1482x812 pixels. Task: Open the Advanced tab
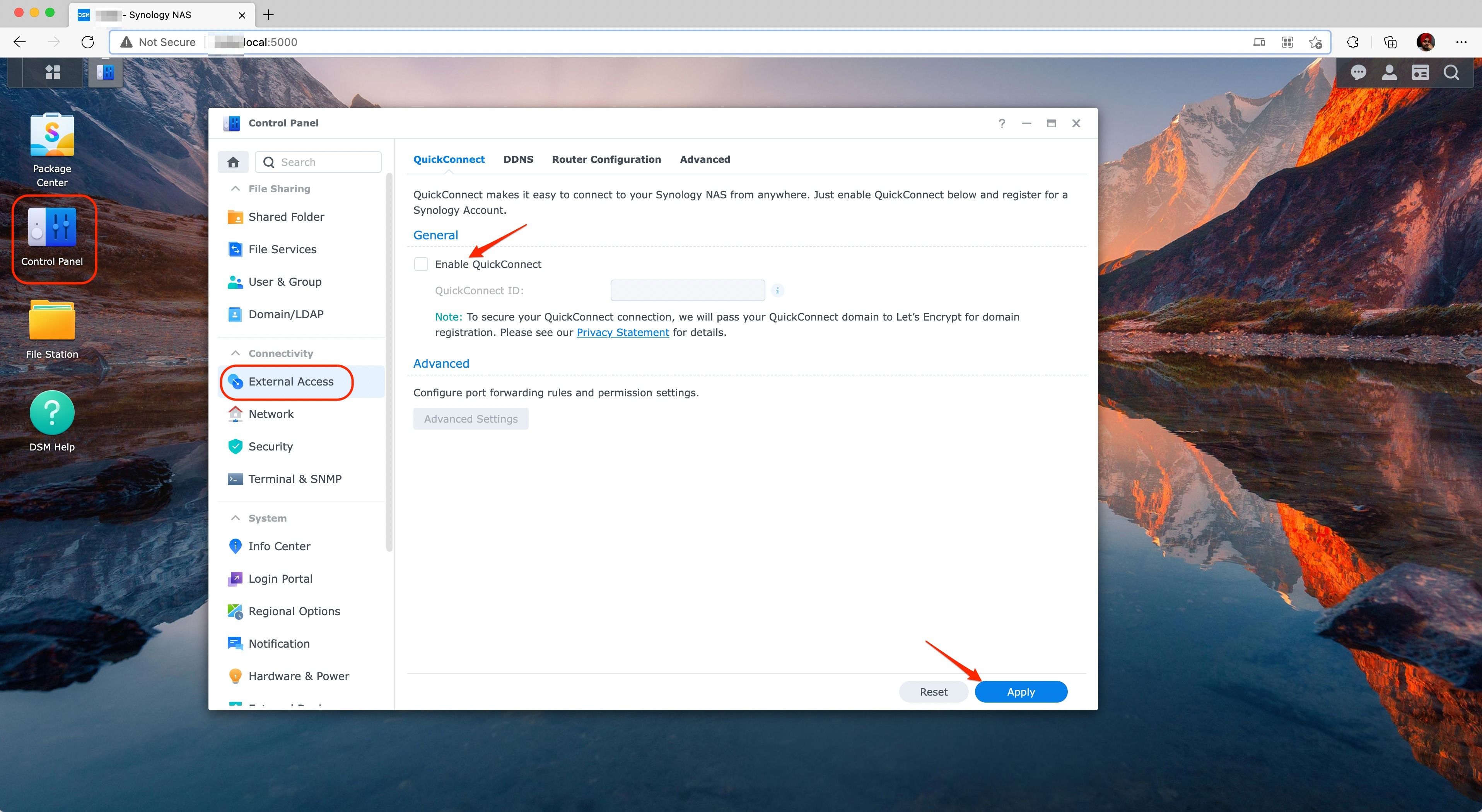pyautogui.click(x=704, y=159)
